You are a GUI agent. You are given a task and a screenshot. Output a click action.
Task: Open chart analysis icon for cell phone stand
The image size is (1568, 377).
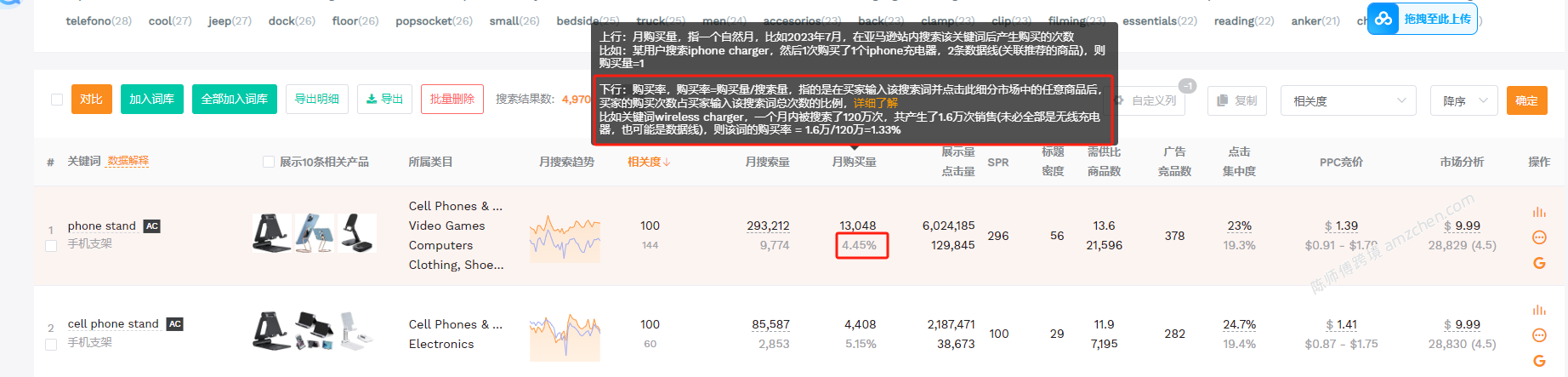[x=1539, y=310]
